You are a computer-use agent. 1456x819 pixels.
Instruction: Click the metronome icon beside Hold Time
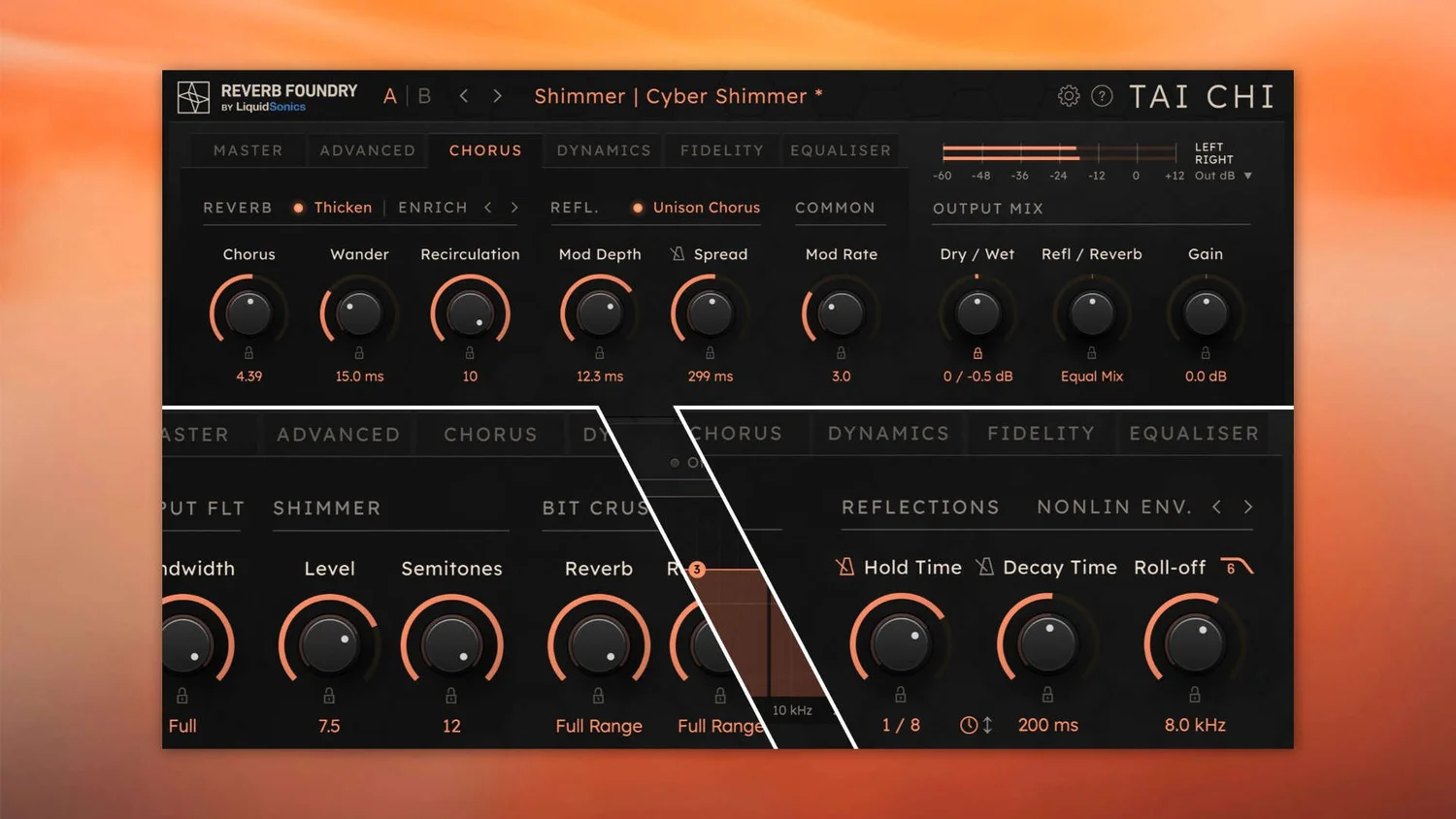click(x=844, y=567)
